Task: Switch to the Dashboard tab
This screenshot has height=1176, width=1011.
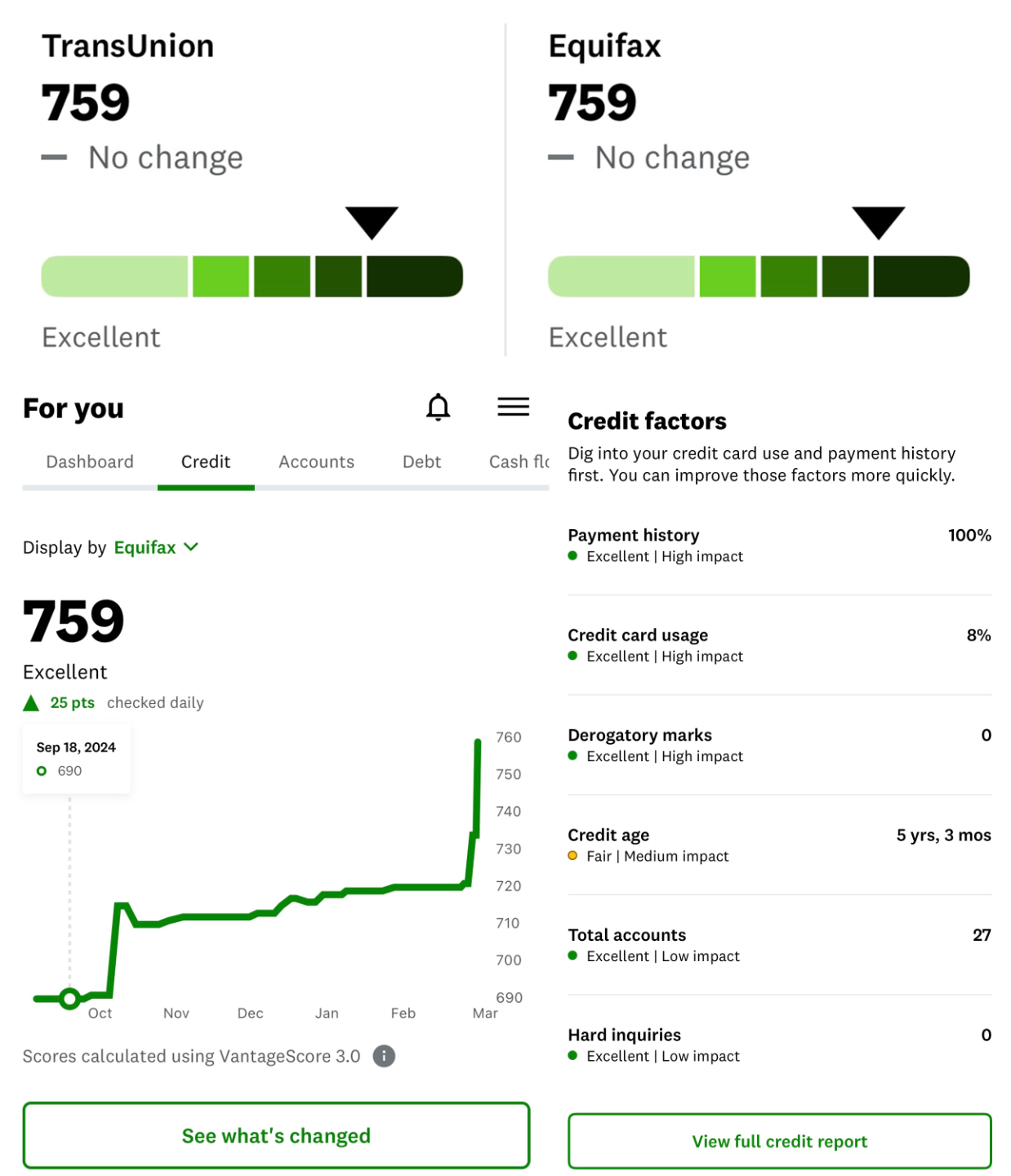Action: click(90, 461)
